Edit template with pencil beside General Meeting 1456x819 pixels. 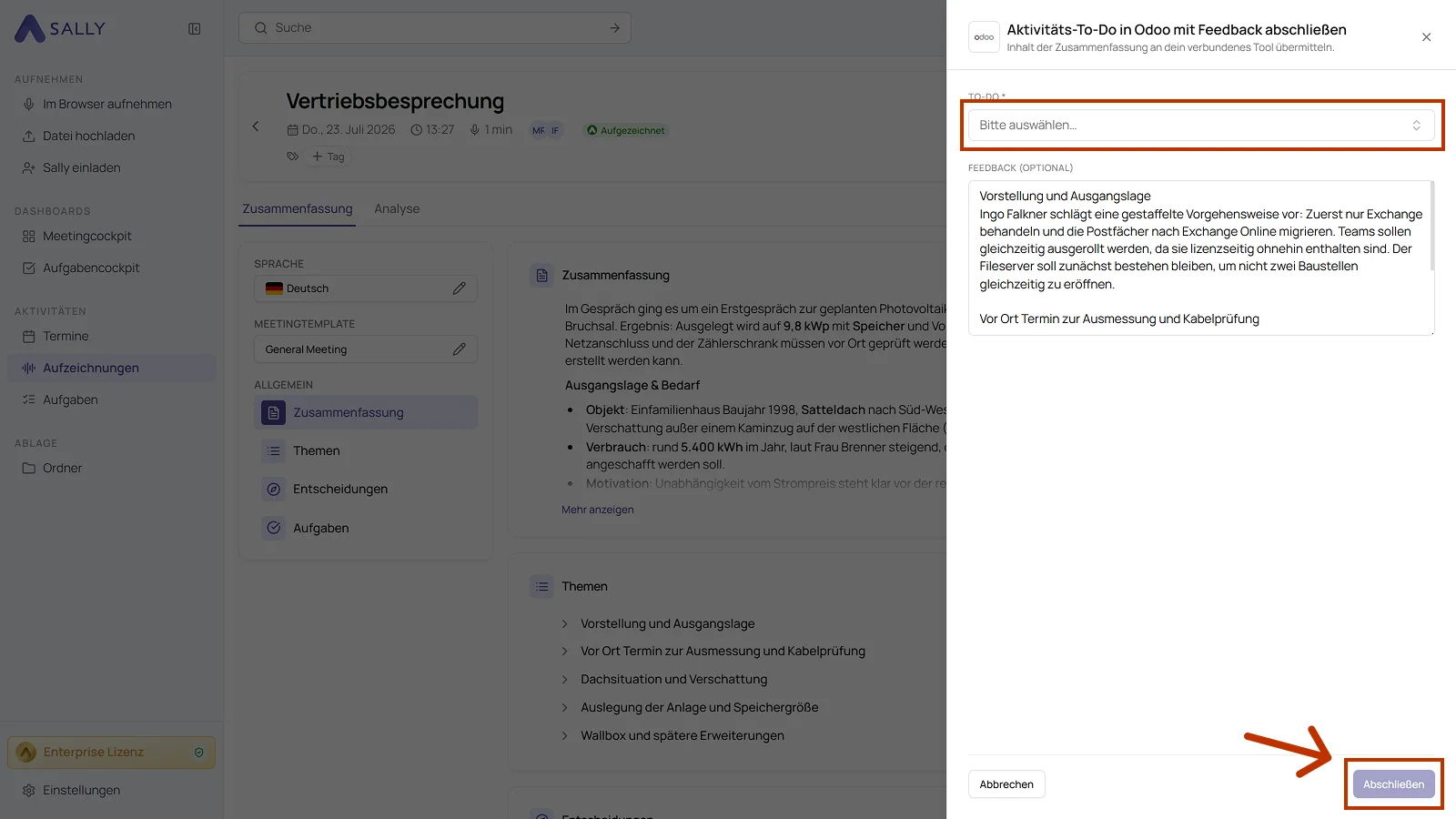pyautogui.click(x=460, y=349)
